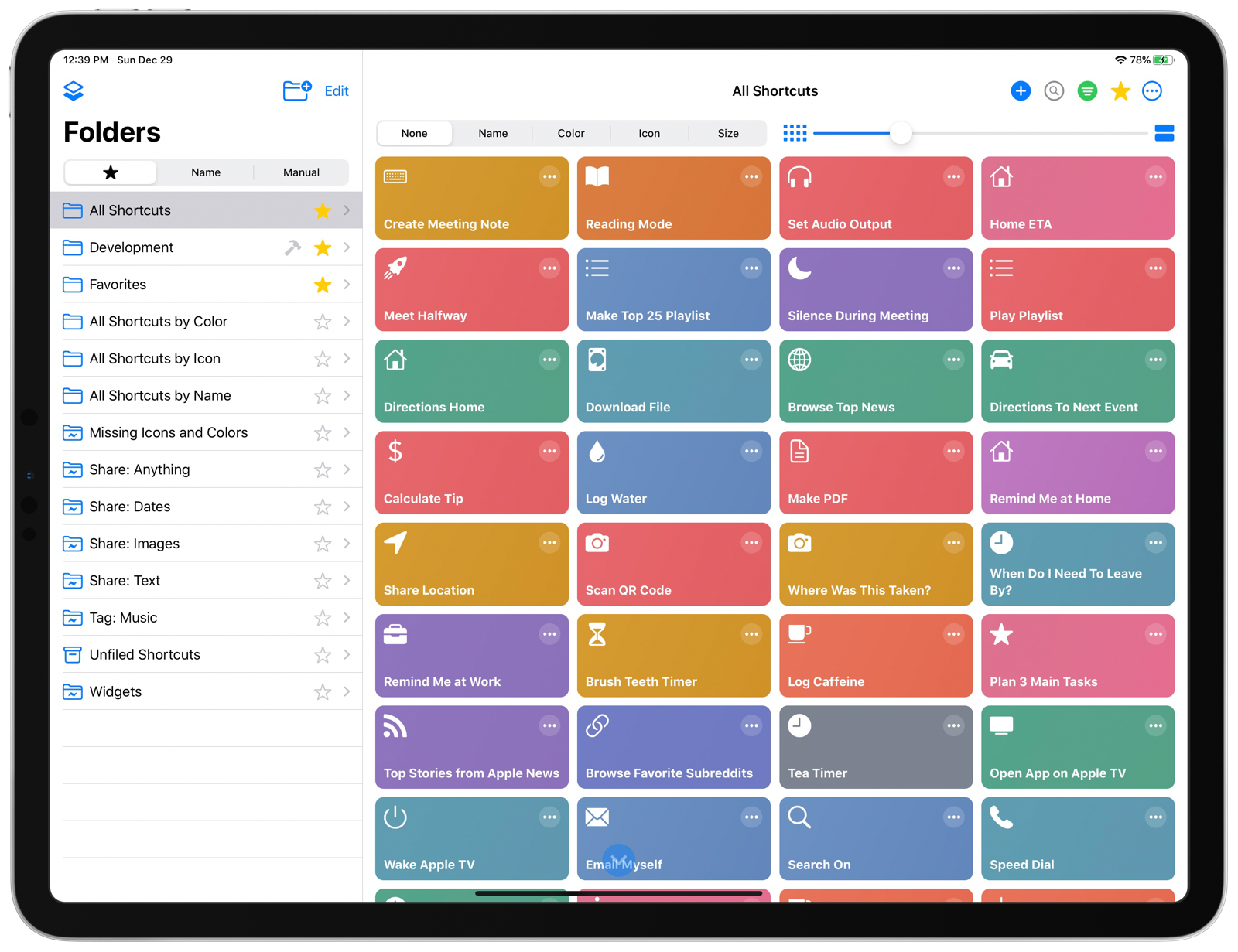Sort folders by Name tab
This screenshot has height=952, width=1238.
pos(206,172)
